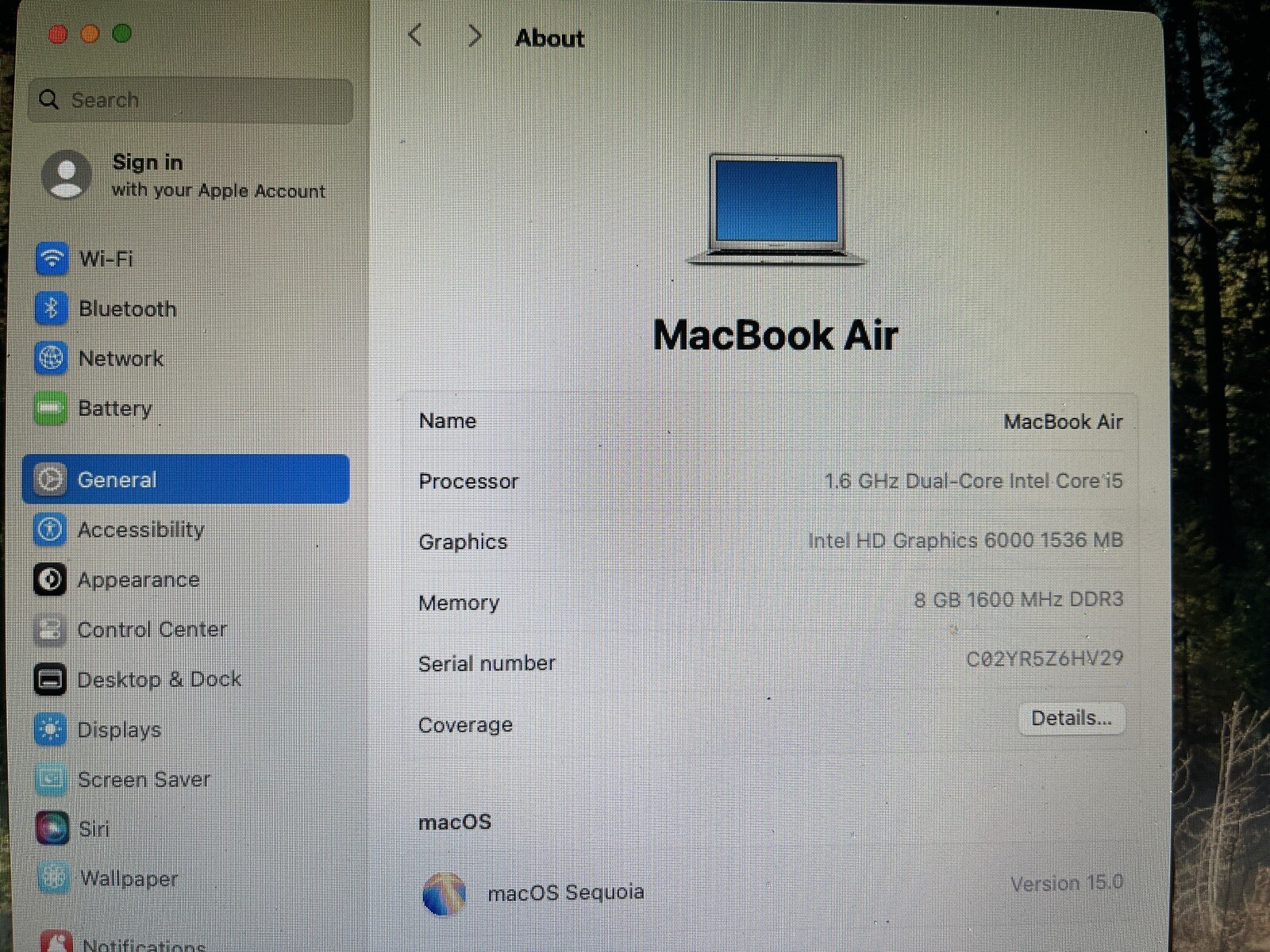This screenshot has width=1270, height=952.
Task: Open Coverage Details button
Action: click(1071, 719)
